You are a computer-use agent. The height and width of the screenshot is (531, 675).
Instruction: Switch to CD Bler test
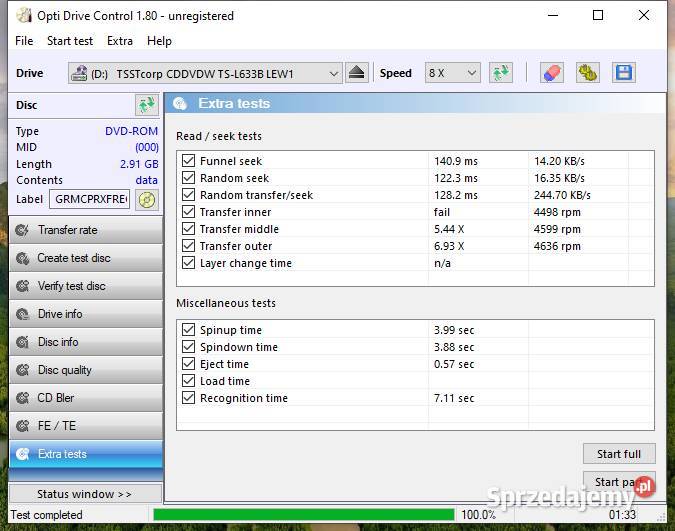click(x=86, y=398)
